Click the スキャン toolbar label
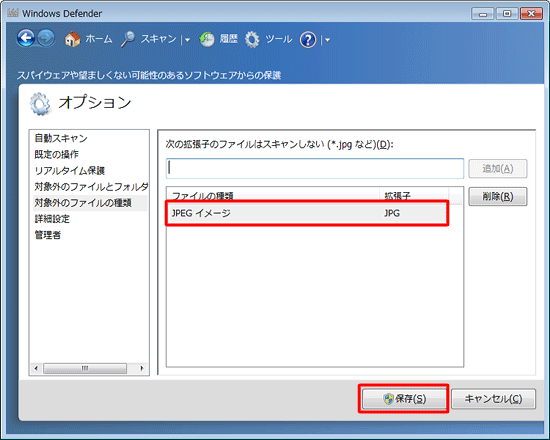550x440 pixels. pos(158,39)
